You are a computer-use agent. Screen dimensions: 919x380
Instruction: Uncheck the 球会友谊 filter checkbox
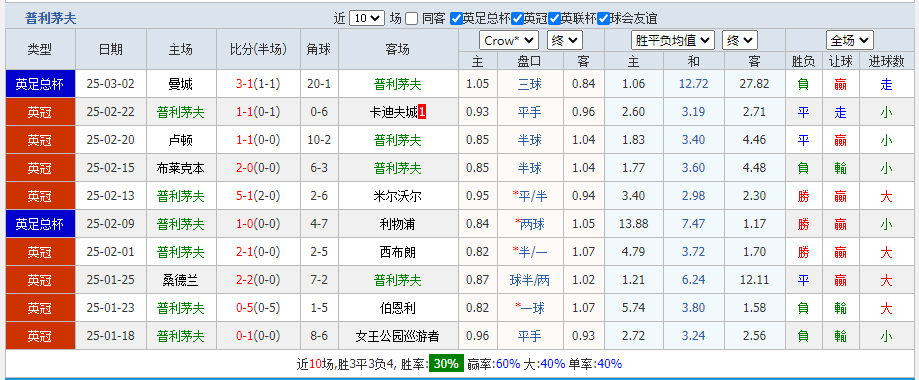click(603, 19)
